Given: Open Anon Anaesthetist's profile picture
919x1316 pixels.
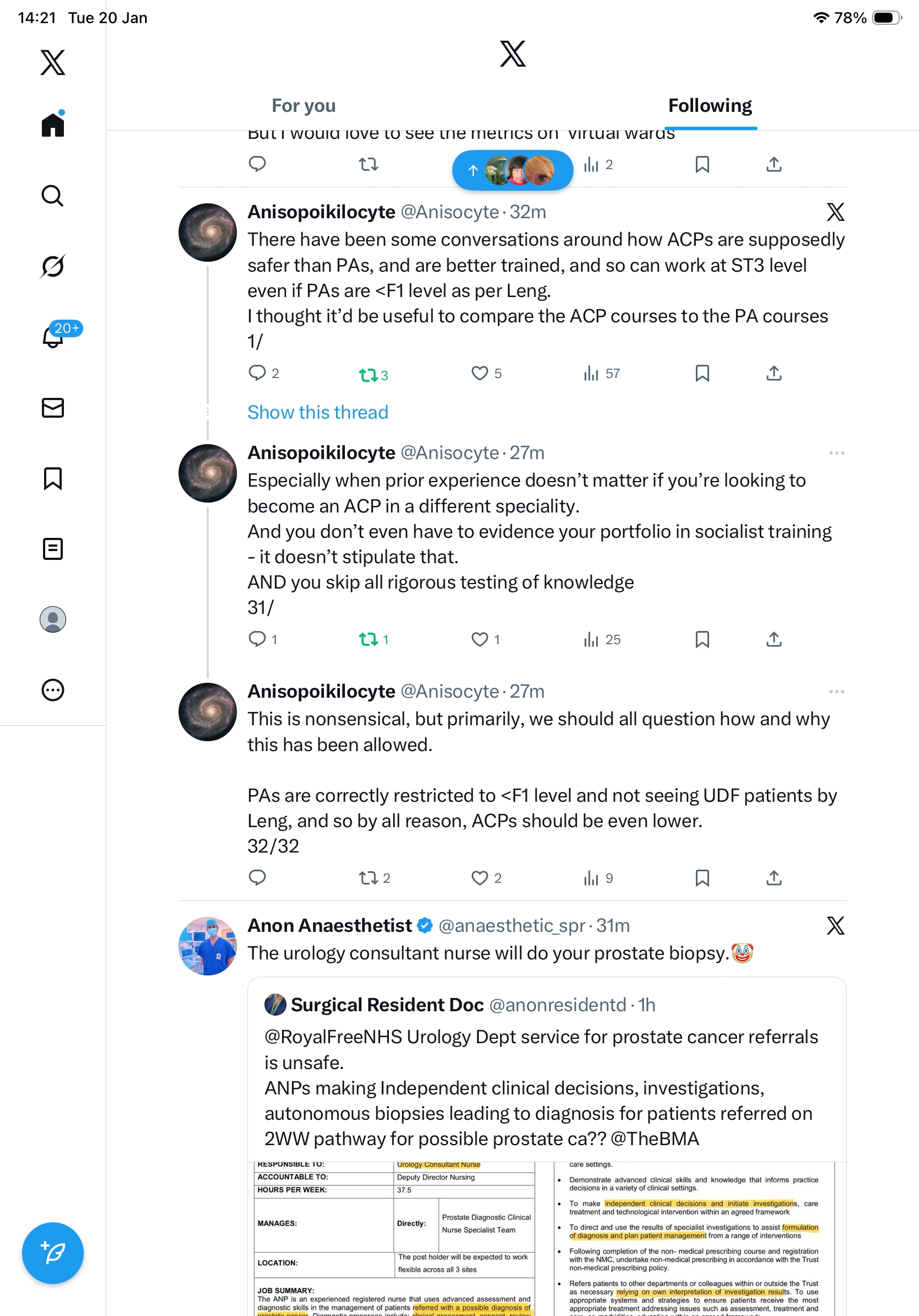Looking at the screenshot, I should point(207,946).
